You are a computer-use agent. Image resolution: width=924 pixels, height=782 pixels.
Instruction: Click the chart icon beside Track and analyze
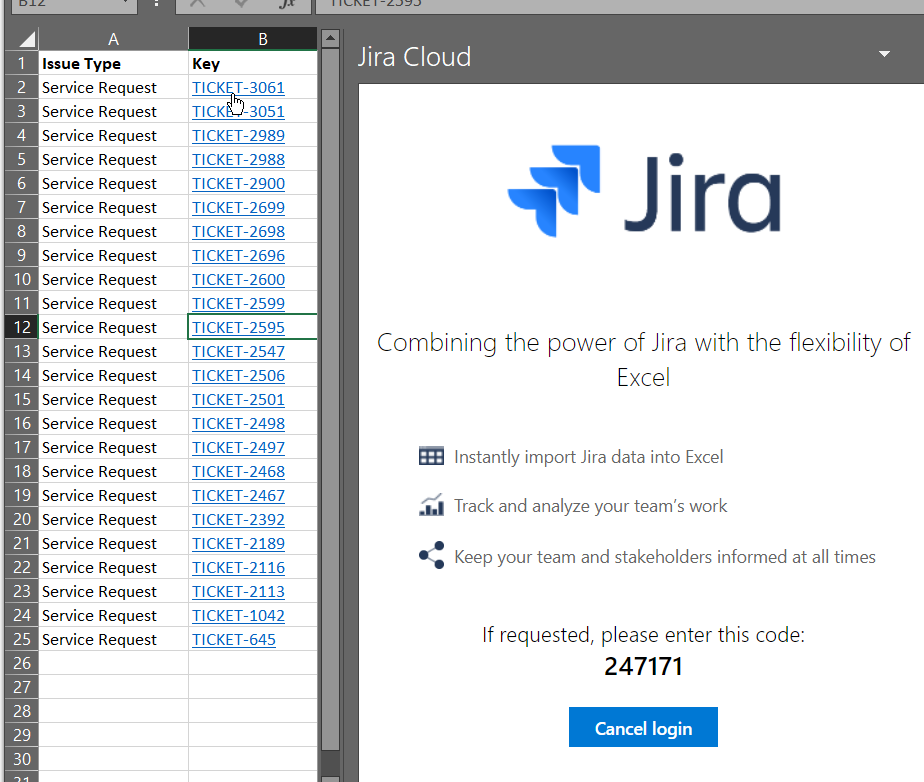pos(431,505)
